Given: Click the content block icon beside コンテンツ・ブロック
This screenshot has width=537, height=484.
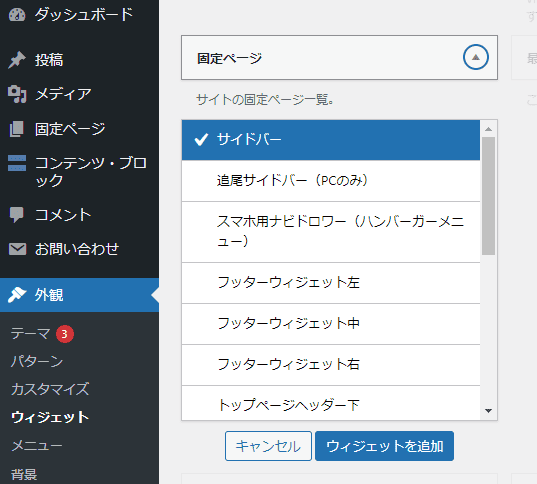Looking at the screenshot, I should (x=17, y=163).
